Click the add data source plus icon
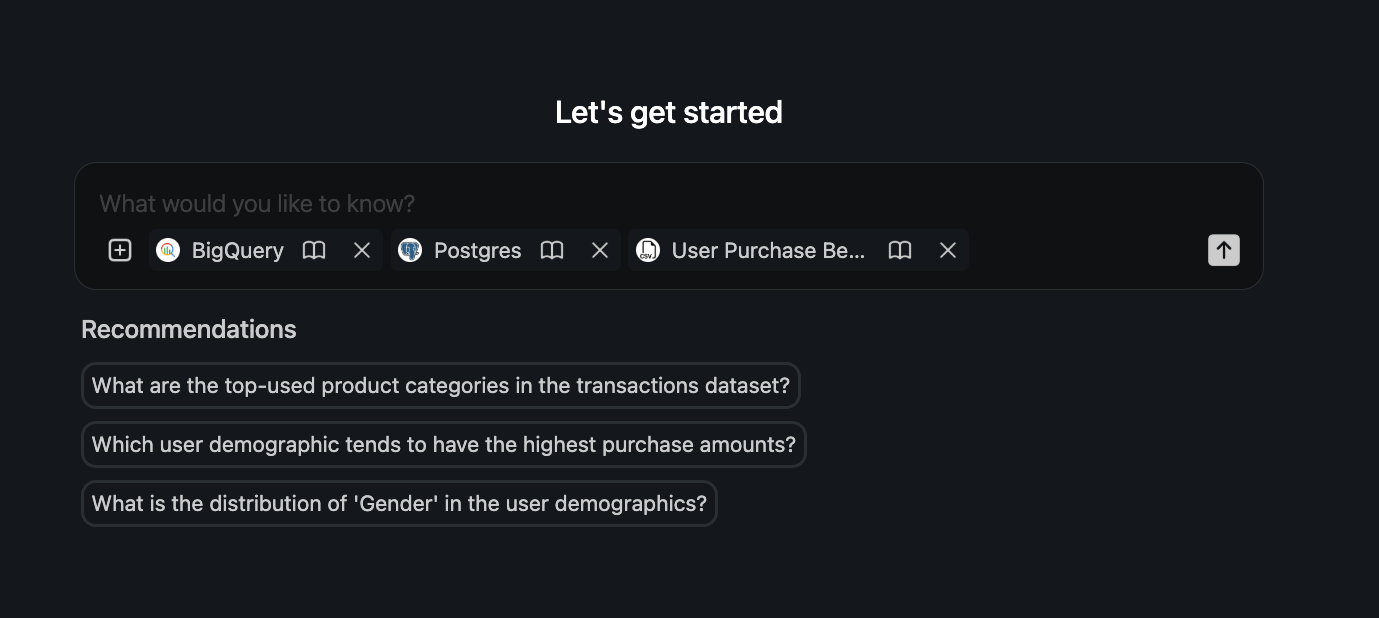The width and height of the screenshot is (1379, 618). tap(120, 250)
